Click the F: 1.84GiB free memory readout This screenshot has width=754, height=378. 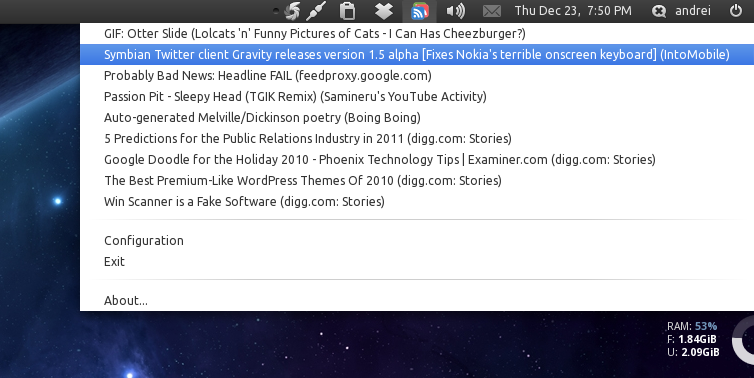(x=691, y=339)
